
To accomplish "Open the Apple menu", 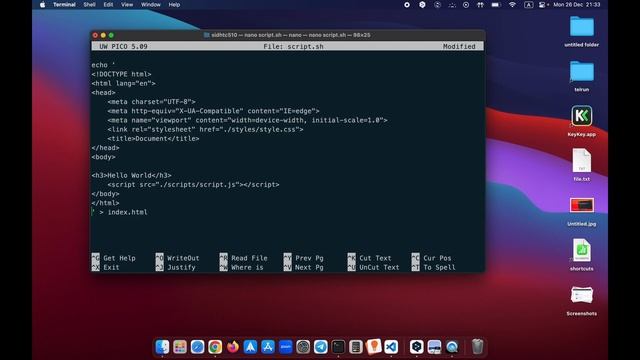I will click(42, 4).
